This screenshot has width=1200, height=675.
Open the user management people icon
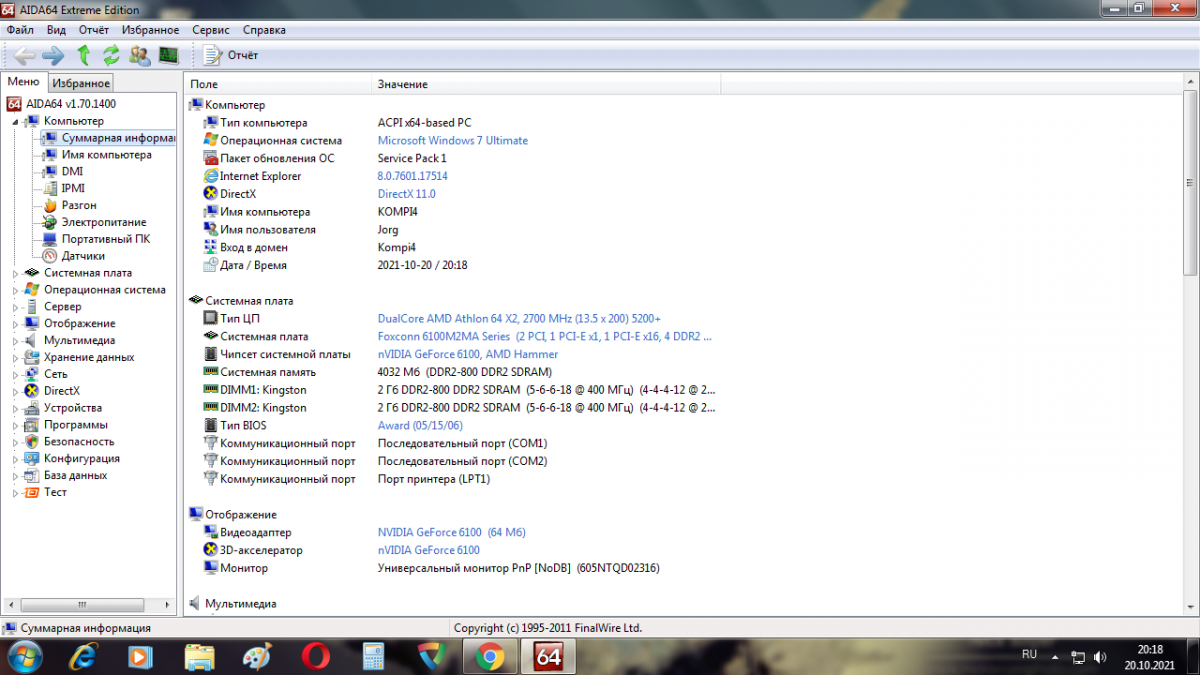(x=140, y=55)
